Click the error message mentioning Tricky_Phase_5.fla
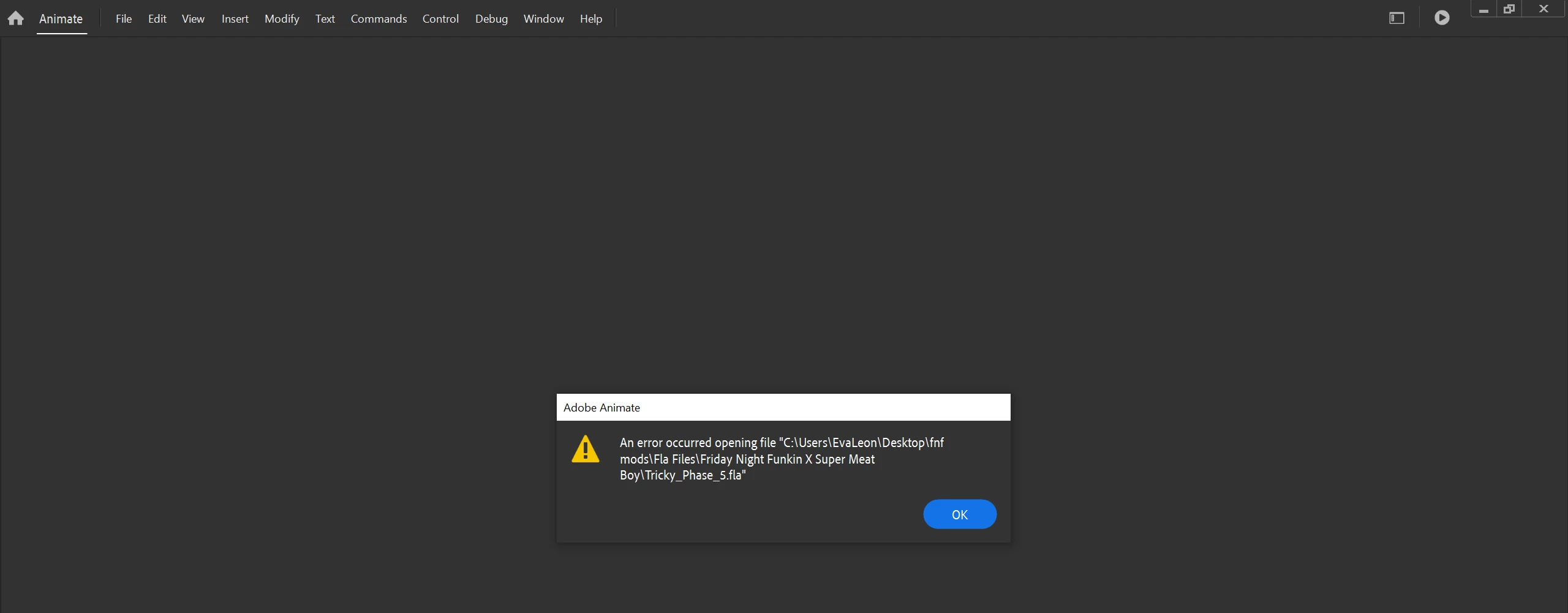Viewport: 1568px width, 613px height. point(782,459)
